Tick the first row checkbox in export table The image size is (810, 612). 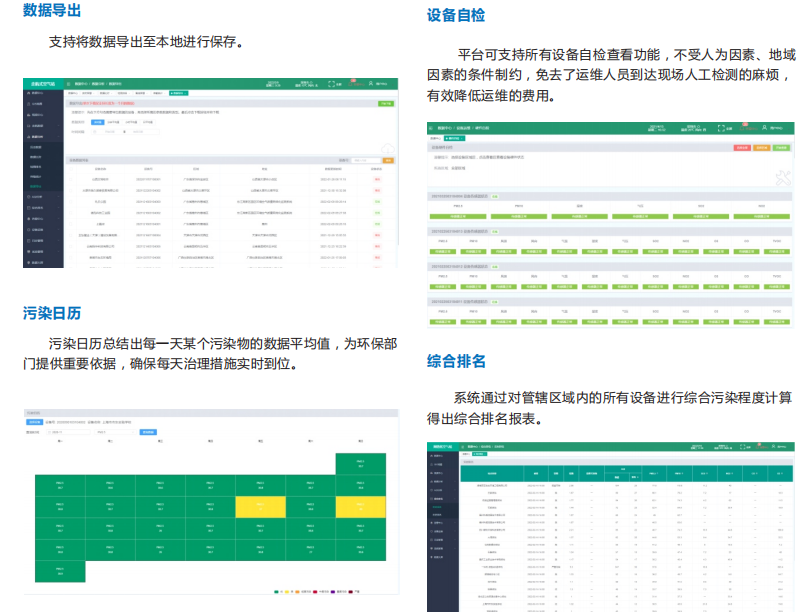click(x=72, y=177)
